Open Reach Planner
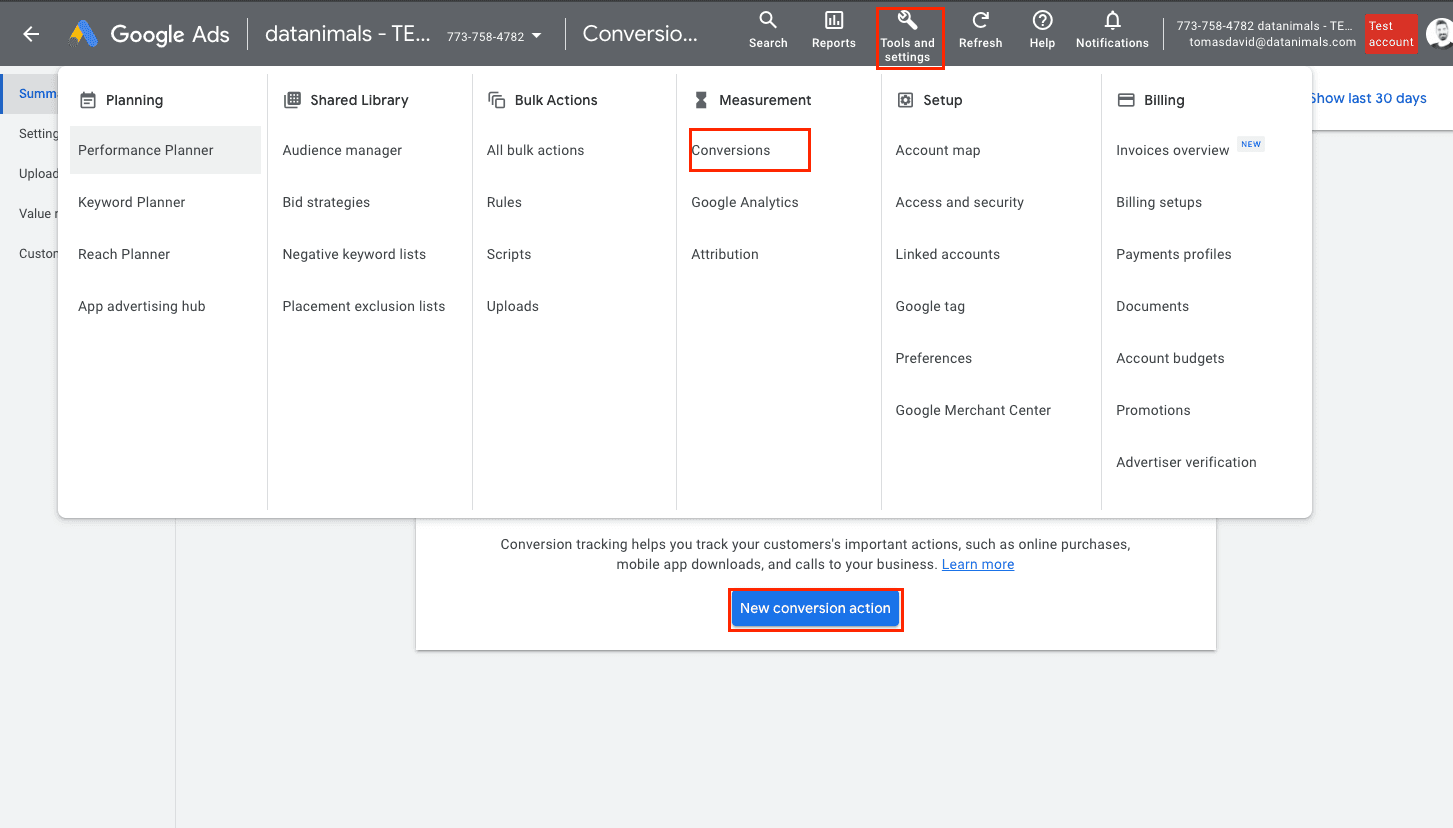 pos(124,254)
